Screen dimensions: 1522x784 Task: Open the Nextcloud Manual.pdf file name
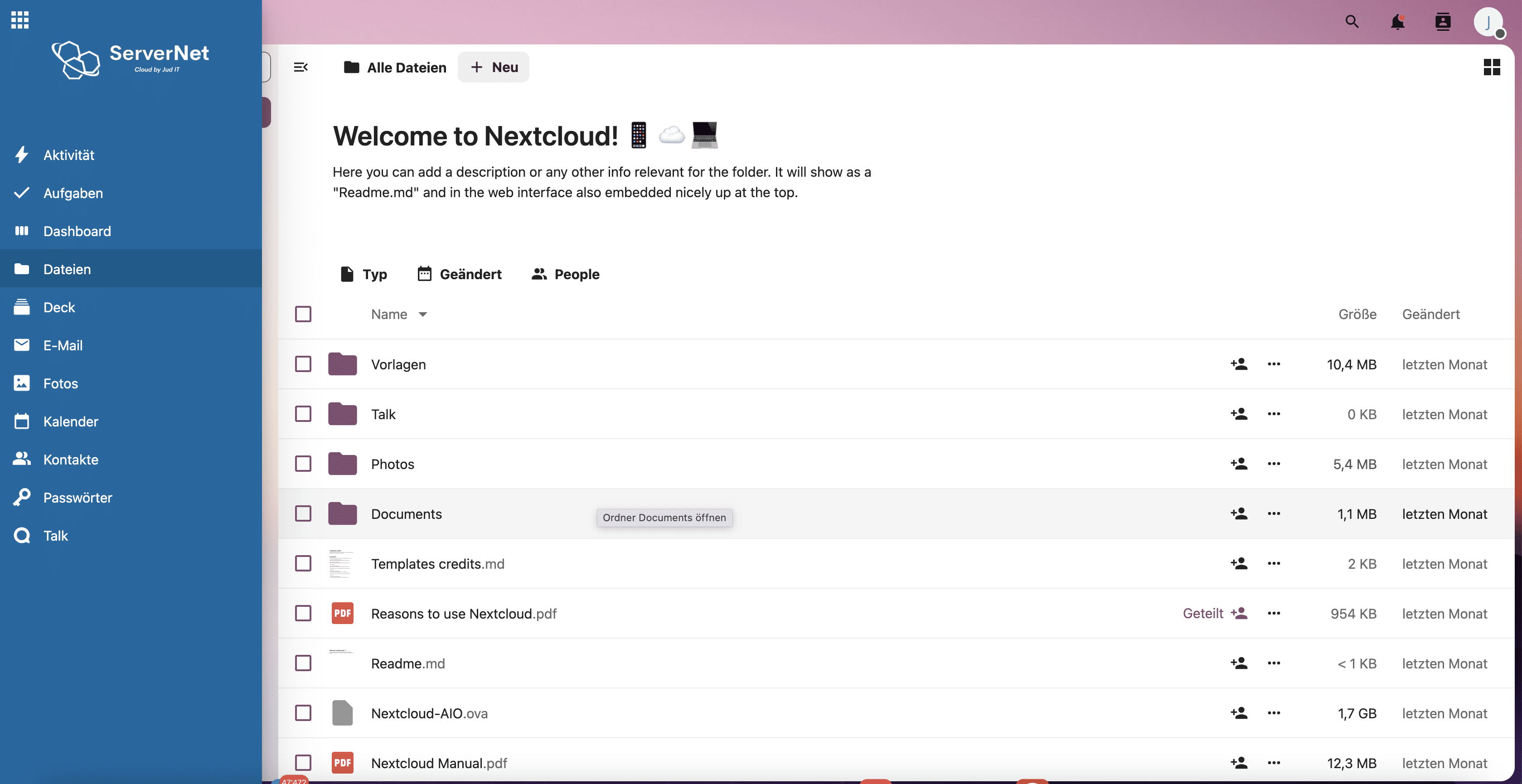[439, 763]
